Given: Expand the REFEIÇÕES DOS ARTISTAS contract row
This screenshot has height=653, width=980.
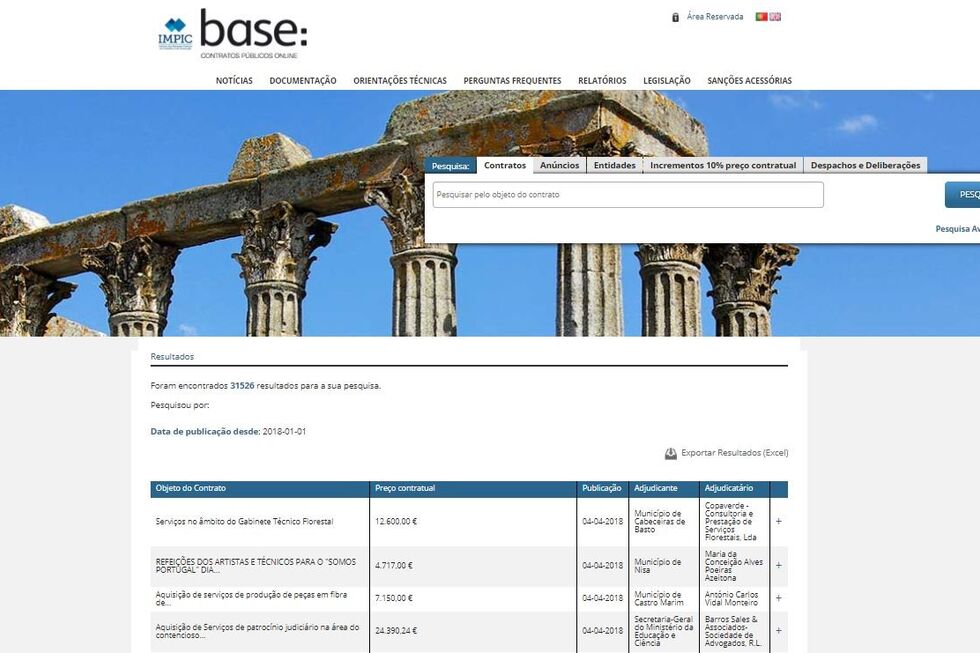Looking at the screenshot, I should [x=778, y=565].
